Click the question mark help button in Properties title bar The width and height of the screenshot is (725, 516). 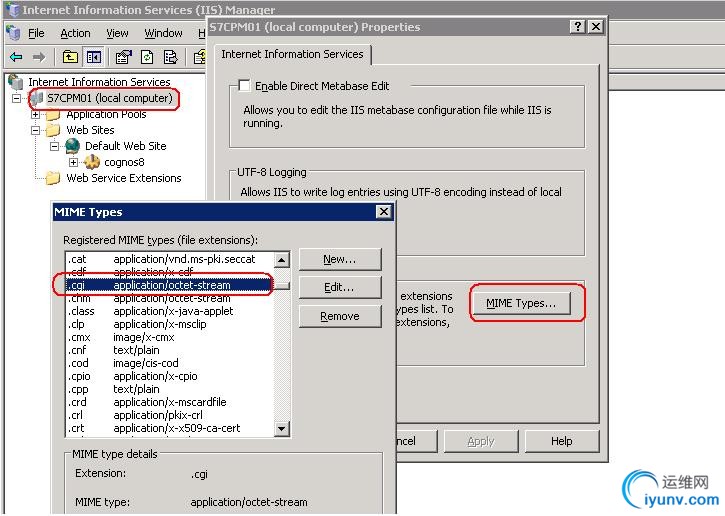(578, 27)
